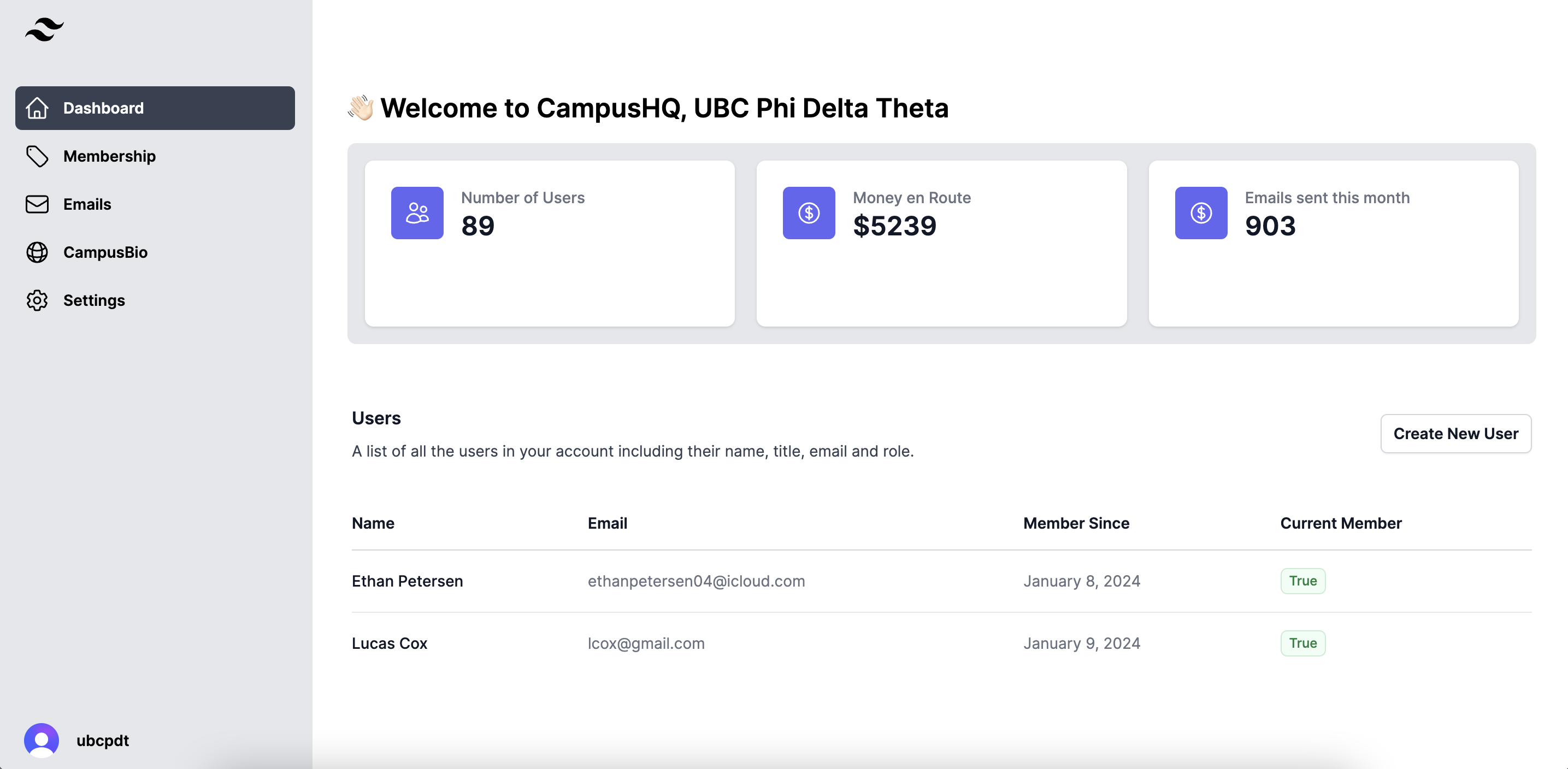Click the Tailwind wave logo
Screen dimensions: 1568x769
pyautogui.click(x=44, y=29)
